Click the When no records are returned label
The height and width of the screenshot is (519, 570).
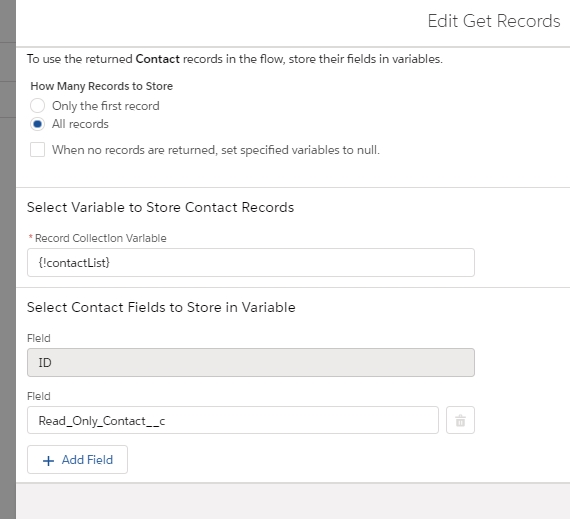coord(216,150)
